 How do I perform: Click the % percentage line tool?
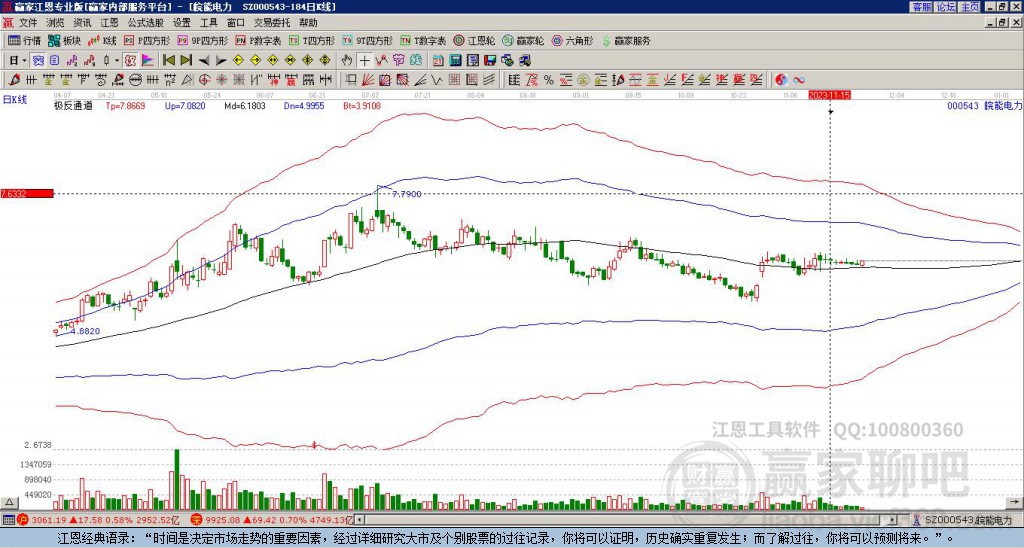tap(549, 80)
